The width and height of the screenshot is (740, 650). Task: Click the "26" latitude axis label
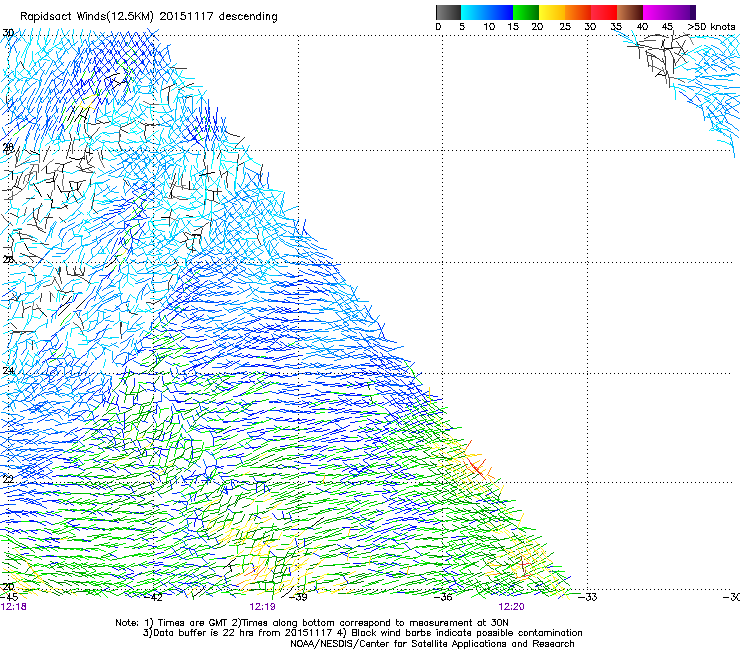8,260
